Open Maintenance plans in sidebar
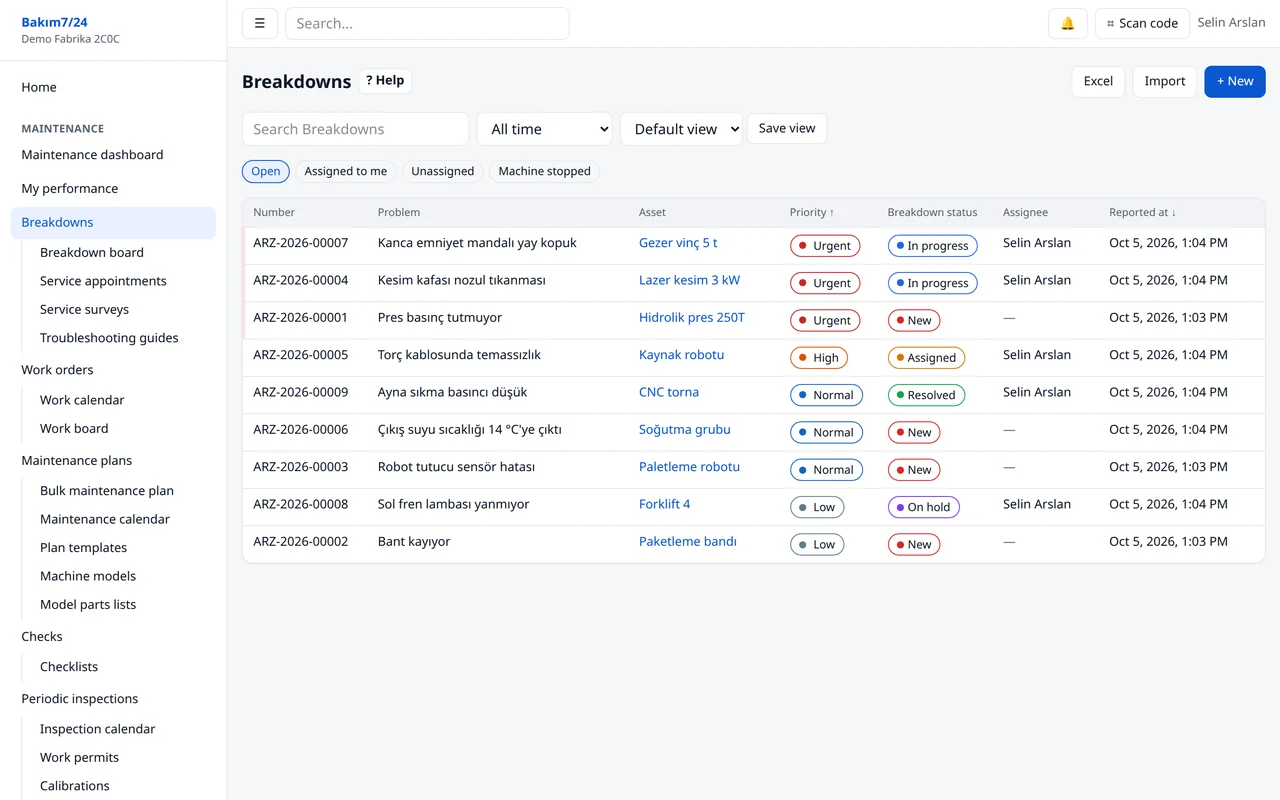Image resolution: width=1280 pixels, height=800 pixels. [77, 461]
